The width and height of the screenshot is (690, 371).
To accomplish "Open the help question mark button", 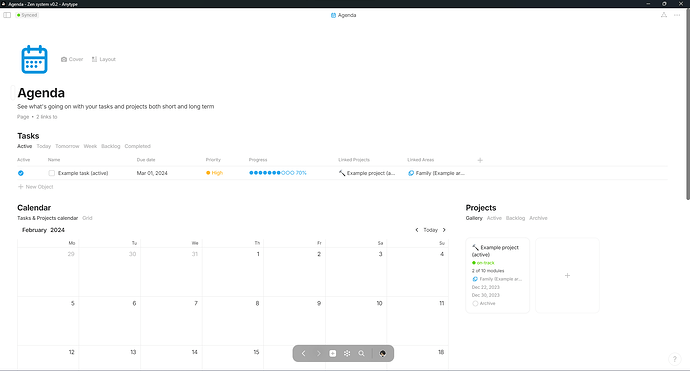I will (675, 359).
